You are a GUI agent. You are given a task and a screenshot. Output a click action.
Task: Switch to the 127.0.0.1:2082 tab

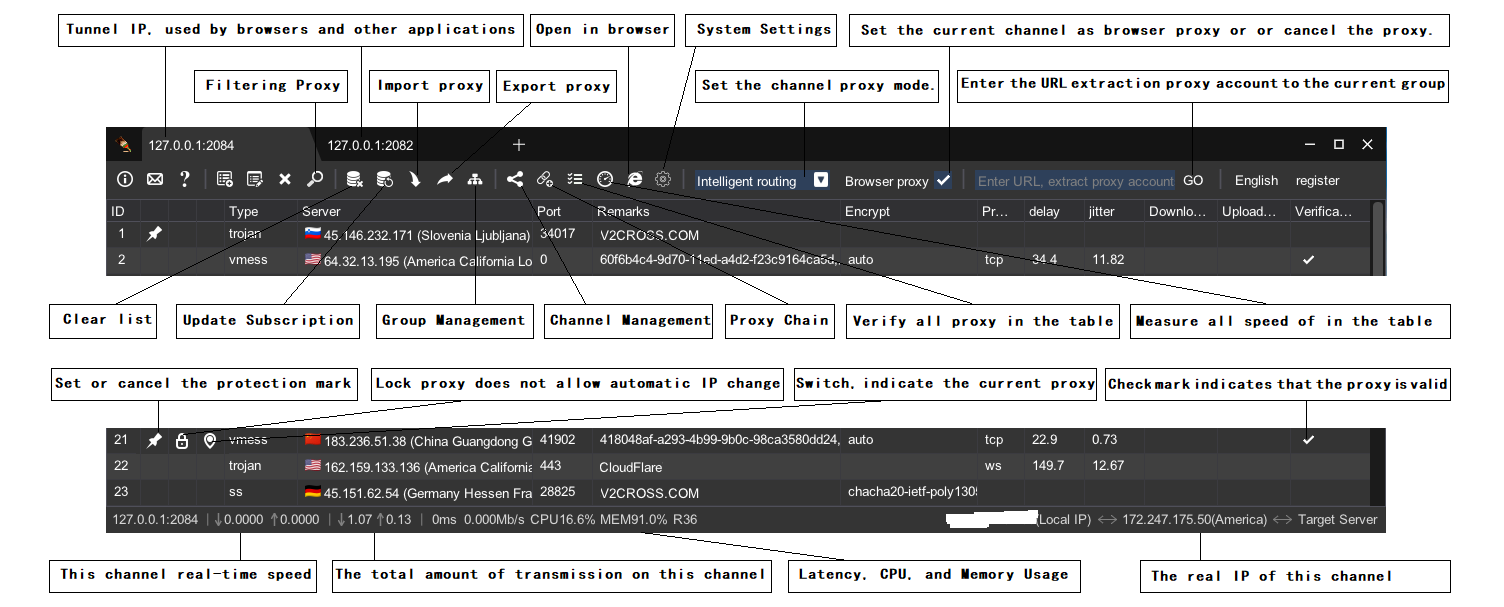click(370, 145)
